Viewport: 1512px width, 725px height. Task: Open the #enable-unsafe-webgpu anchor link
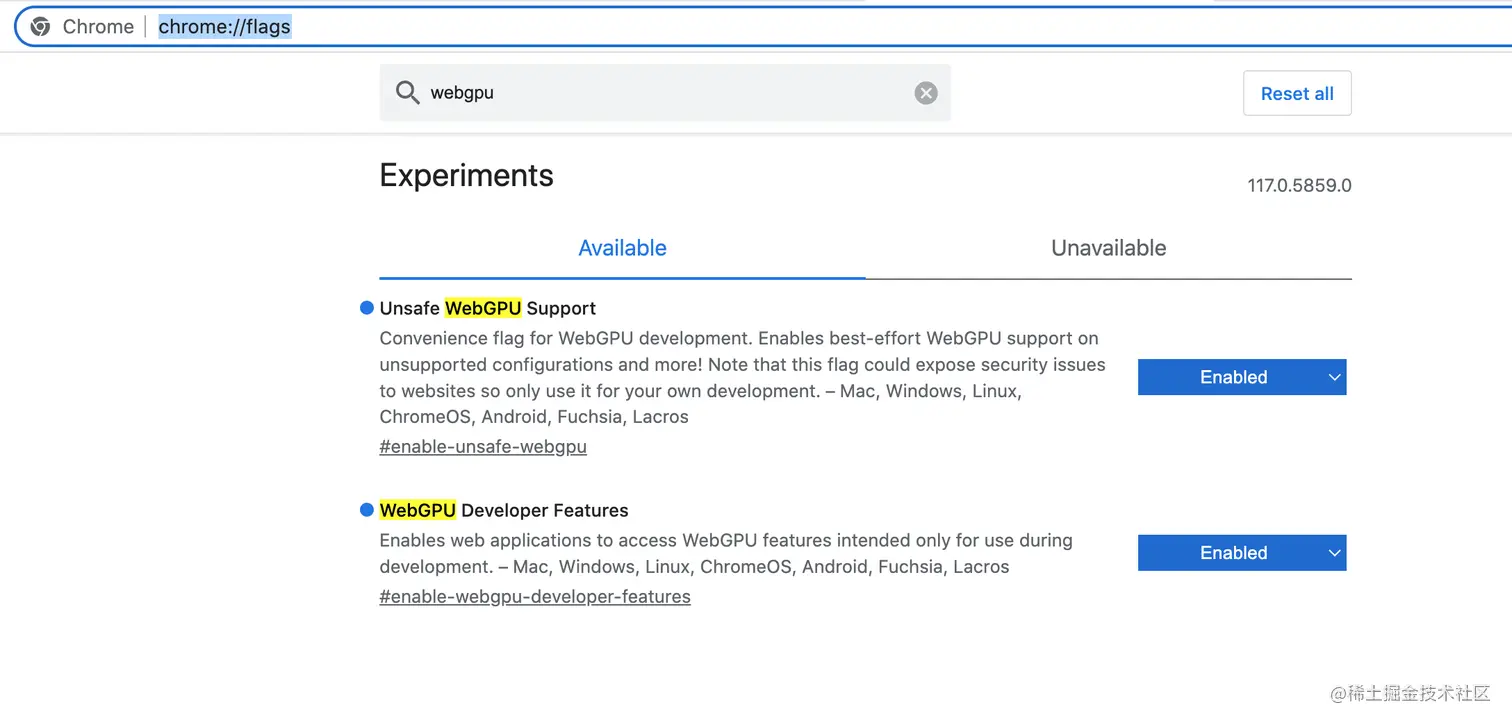click(483, 447)
